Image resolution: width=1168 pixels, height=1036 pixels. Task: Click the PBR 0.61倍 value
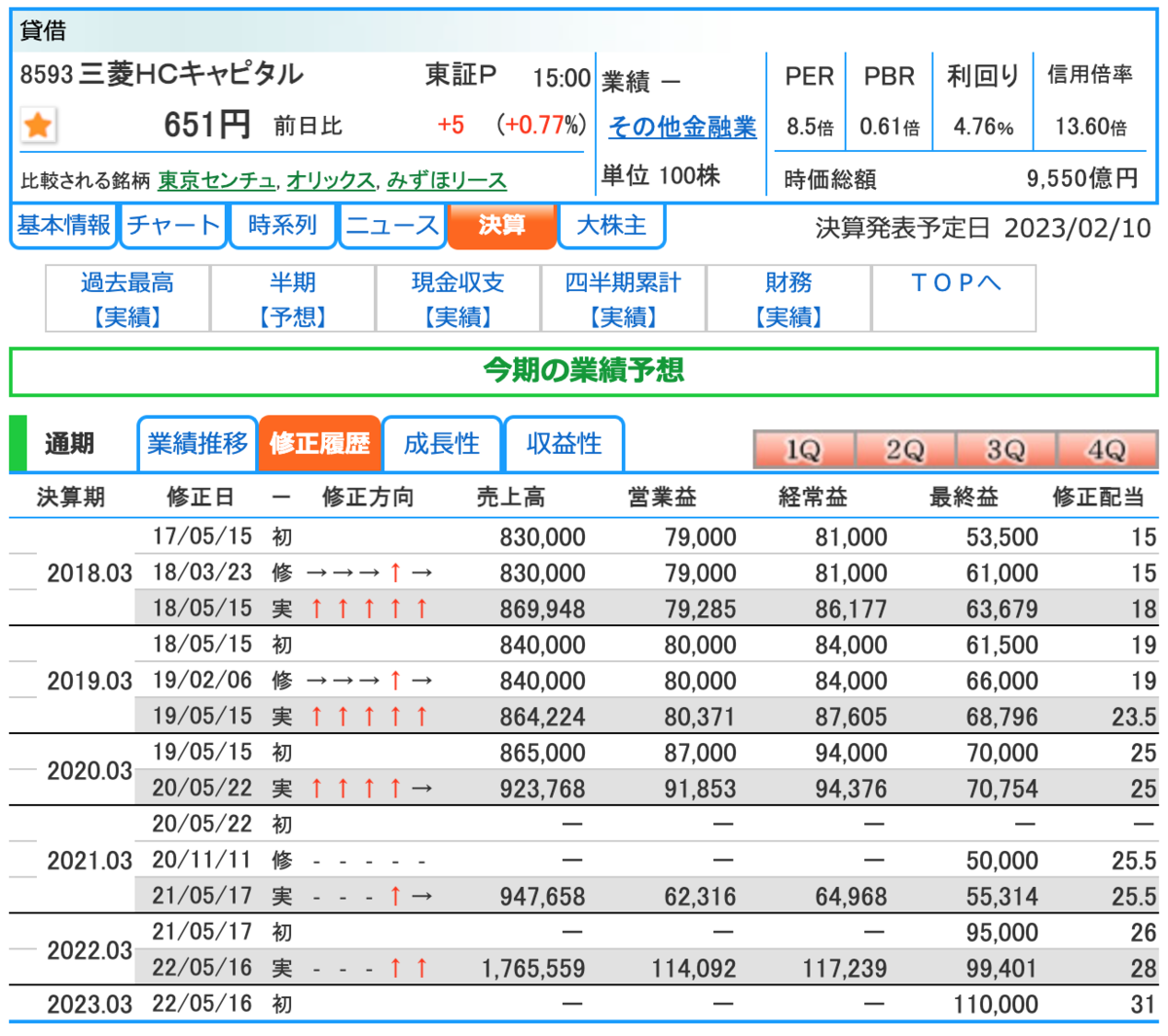coord(890,127)
